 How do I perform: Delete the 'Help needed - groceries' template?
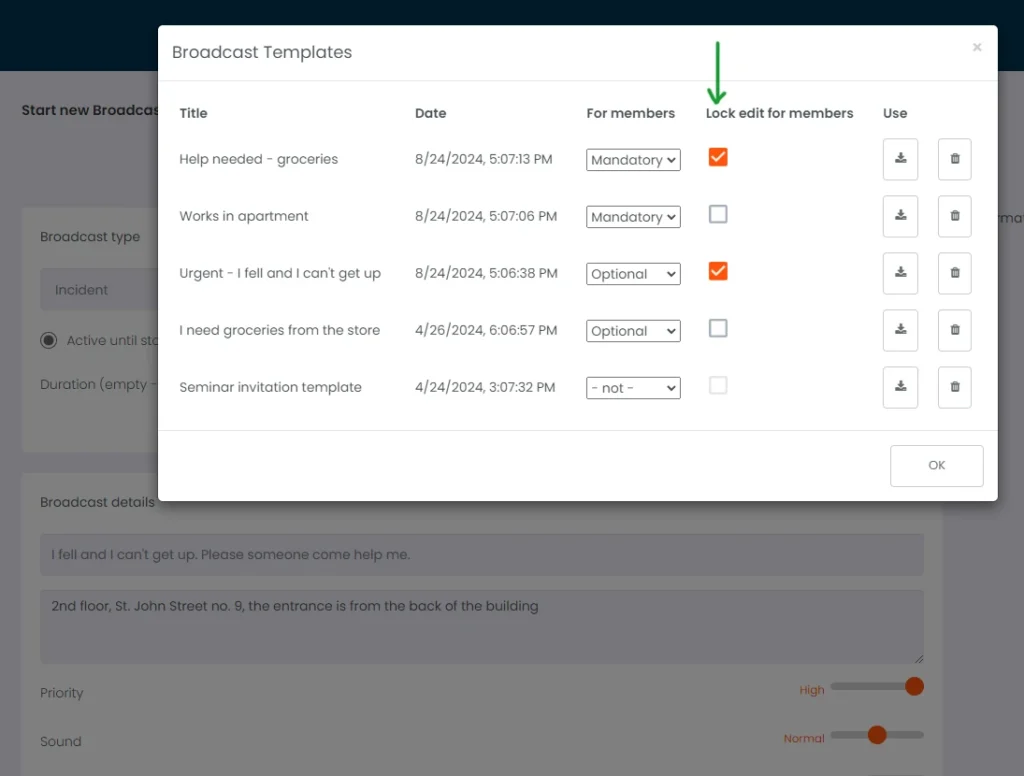(x=954, y=159)
